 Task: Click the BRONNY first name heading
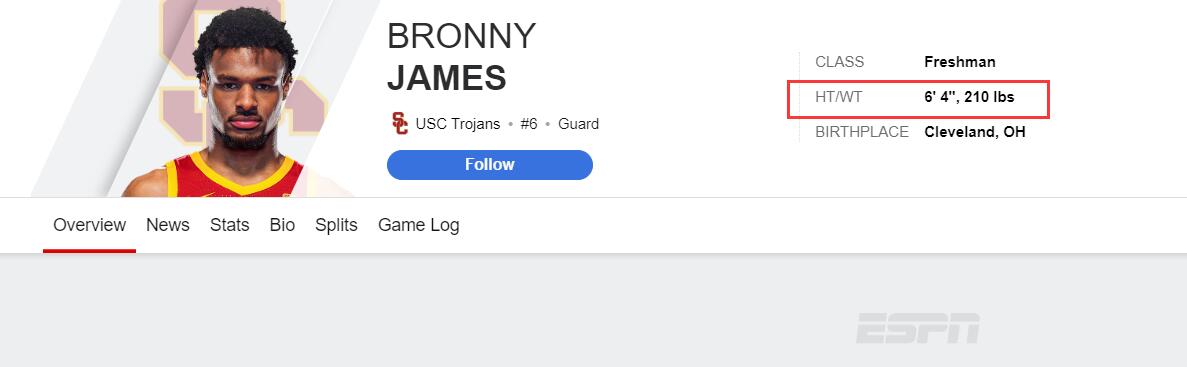[x=461, y=36]
